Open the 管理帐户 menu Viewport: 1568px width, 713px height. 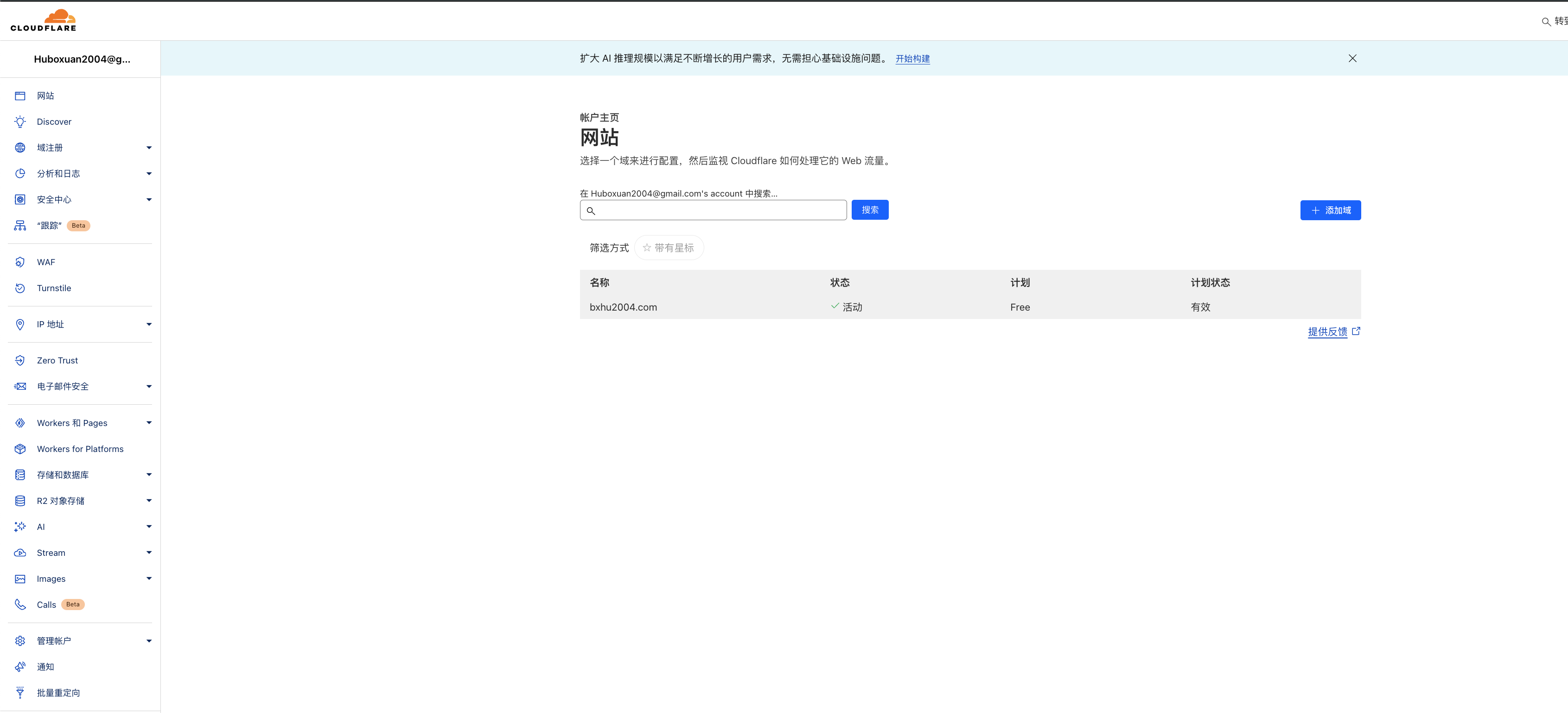click(x=54, y=641)
